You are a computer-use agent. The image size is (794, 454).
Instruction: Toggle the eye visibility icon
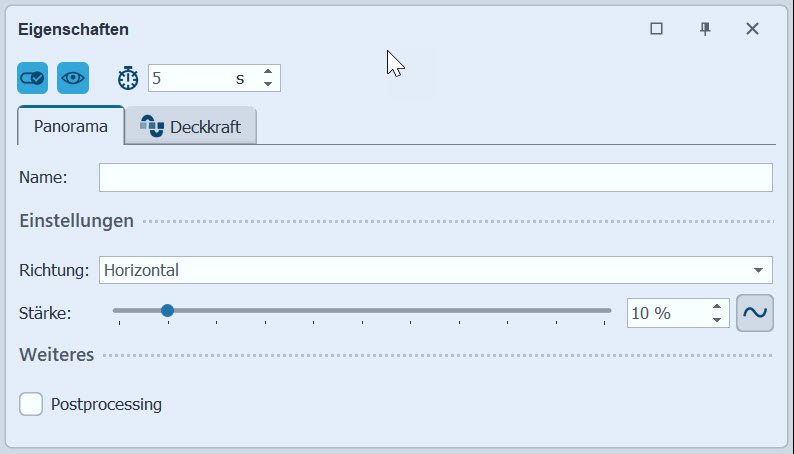73,78
